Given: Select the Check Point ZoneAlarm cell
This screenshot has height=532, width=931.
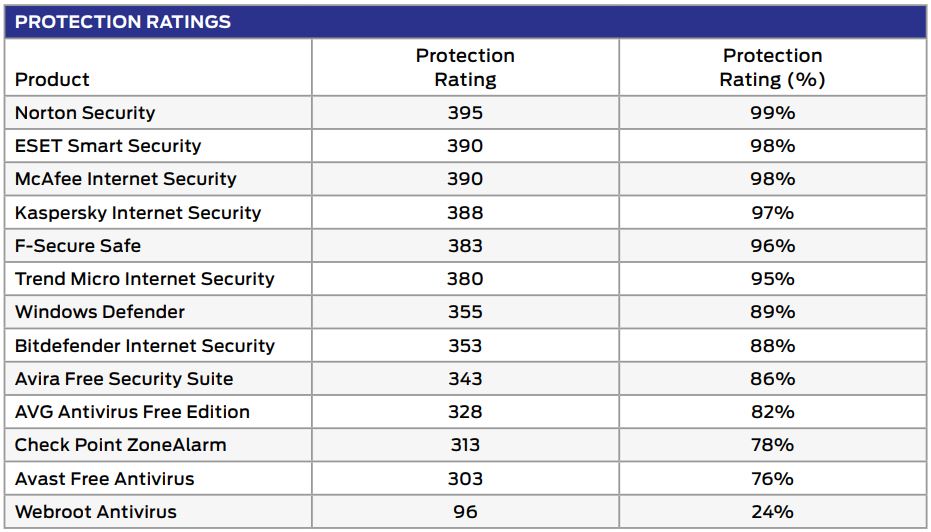Looking at the screenshot, I should (121, 445).
